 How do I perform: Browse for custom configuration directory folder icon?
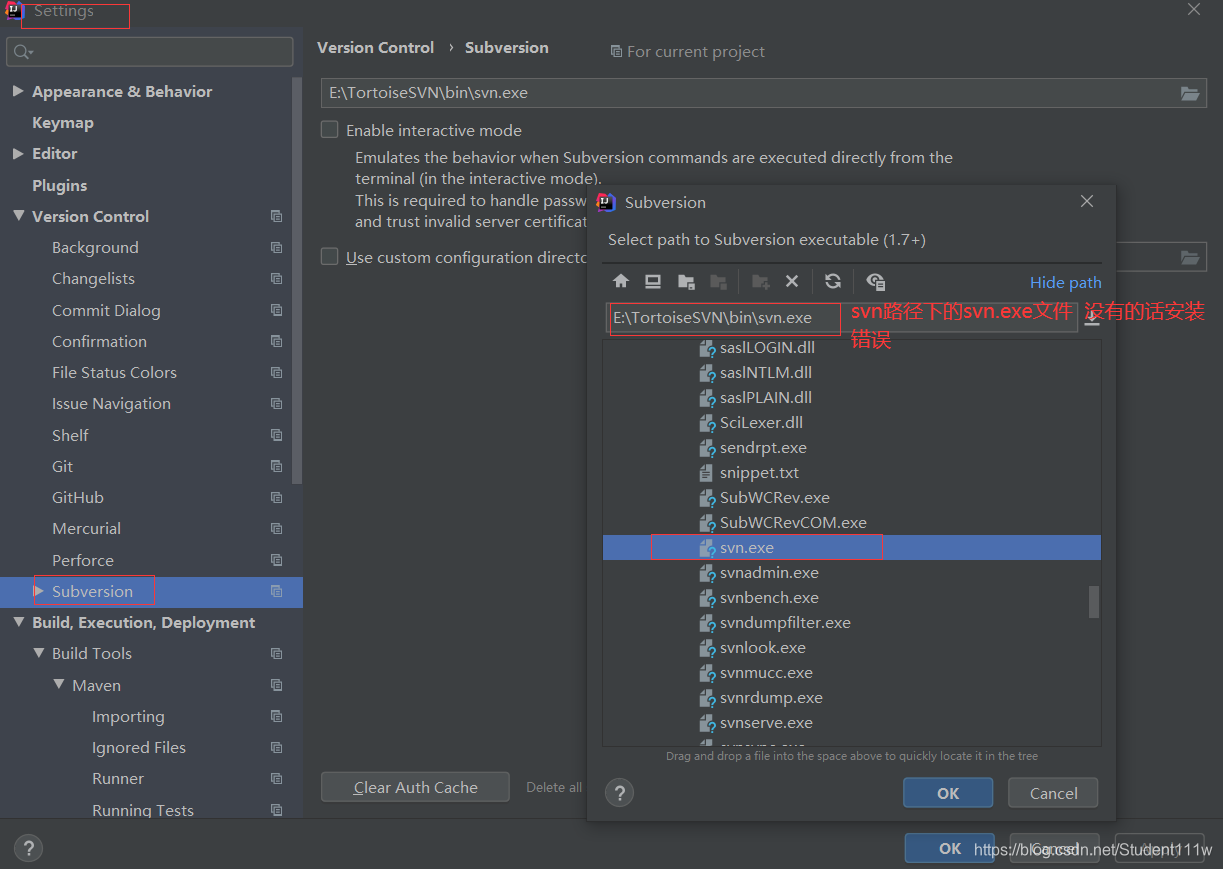(x=1190, y=257)
